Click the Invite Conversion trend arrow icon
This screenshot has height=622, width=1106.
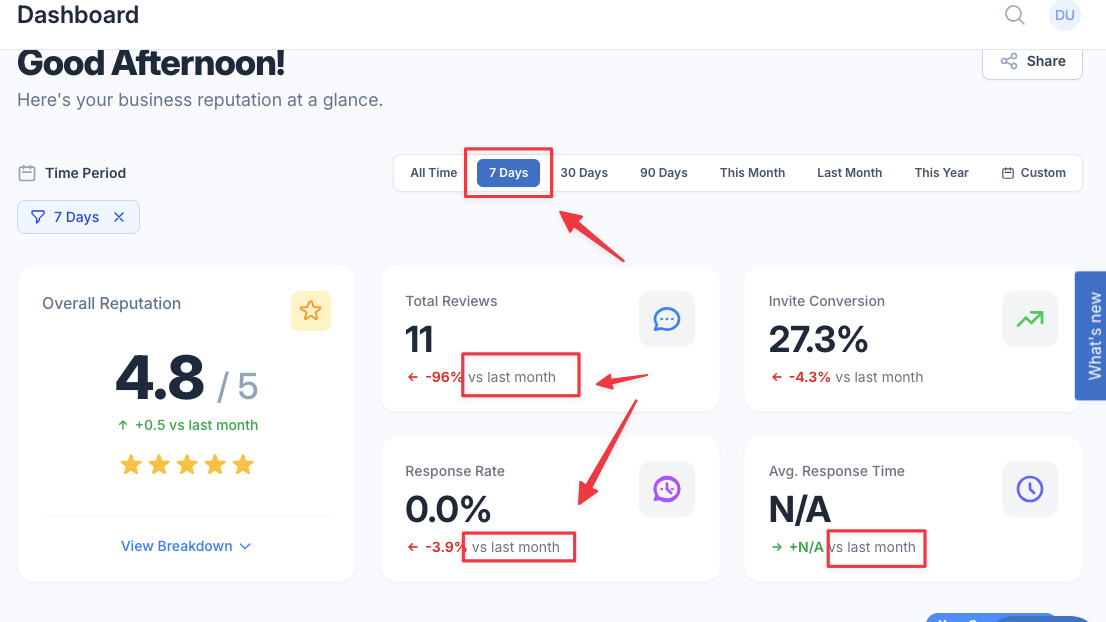(1030, 319)
